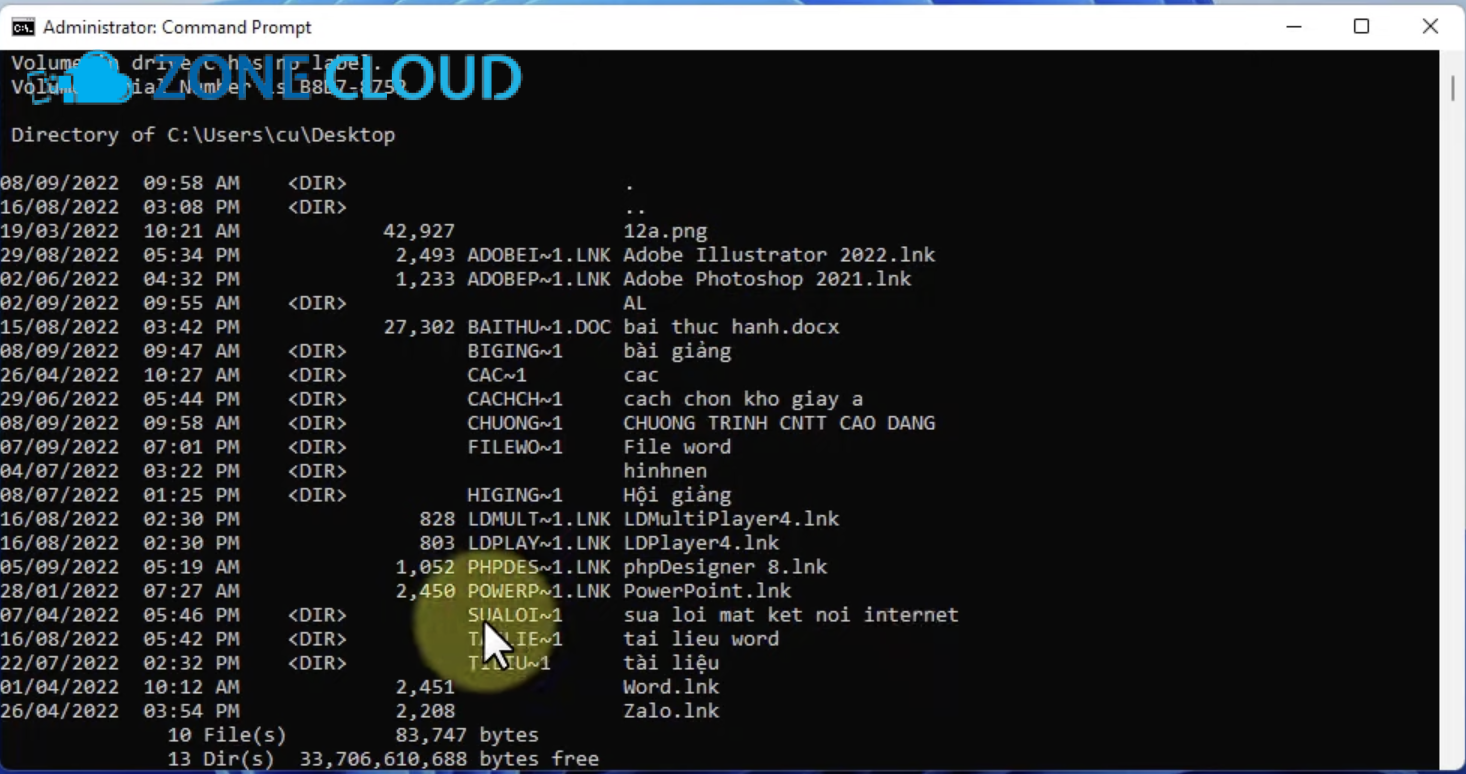Click the date 05/09/2022
Screen dimensions: 1466x774
tap(60, 567)
